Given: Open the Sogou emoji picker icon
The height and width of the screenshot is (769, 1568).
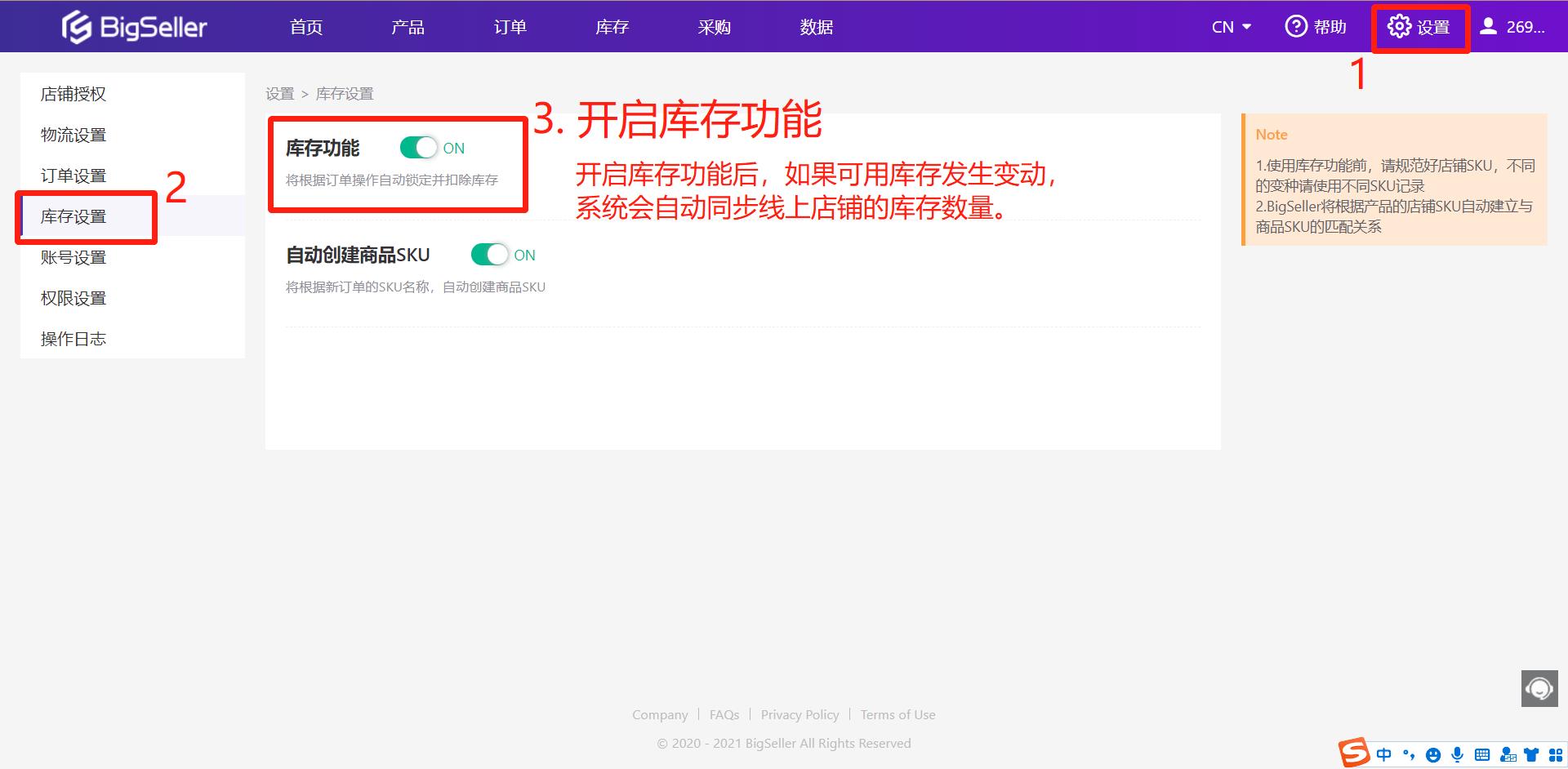Looking at the screenshot, I should (x=1432, y=755).
